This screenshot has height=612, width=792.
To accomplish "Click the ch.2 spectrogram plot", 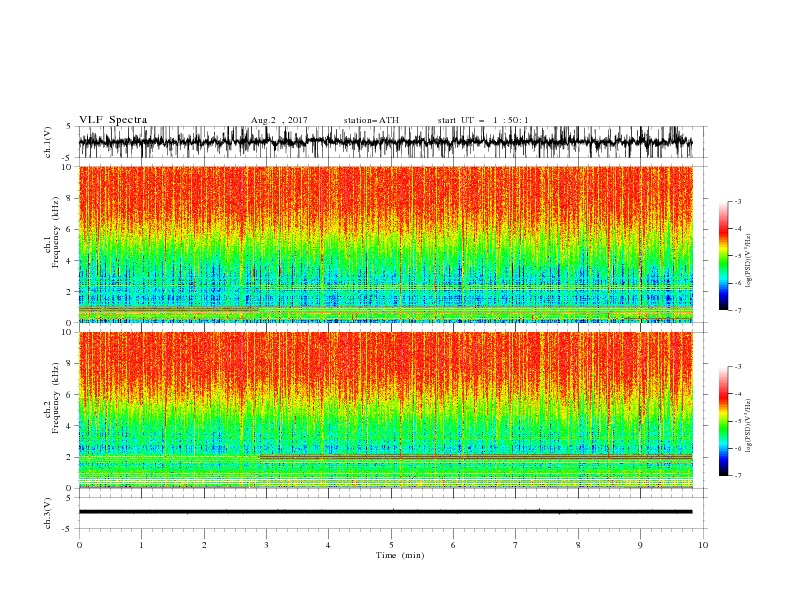I will tap(385, 410).
